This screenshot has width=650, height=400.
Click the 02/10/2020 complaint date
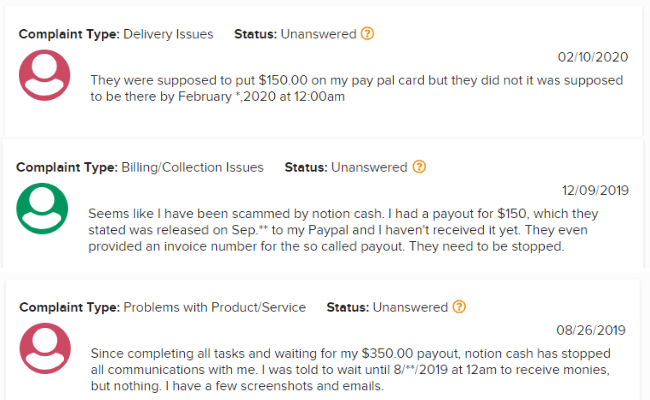(x=593, y=57)
